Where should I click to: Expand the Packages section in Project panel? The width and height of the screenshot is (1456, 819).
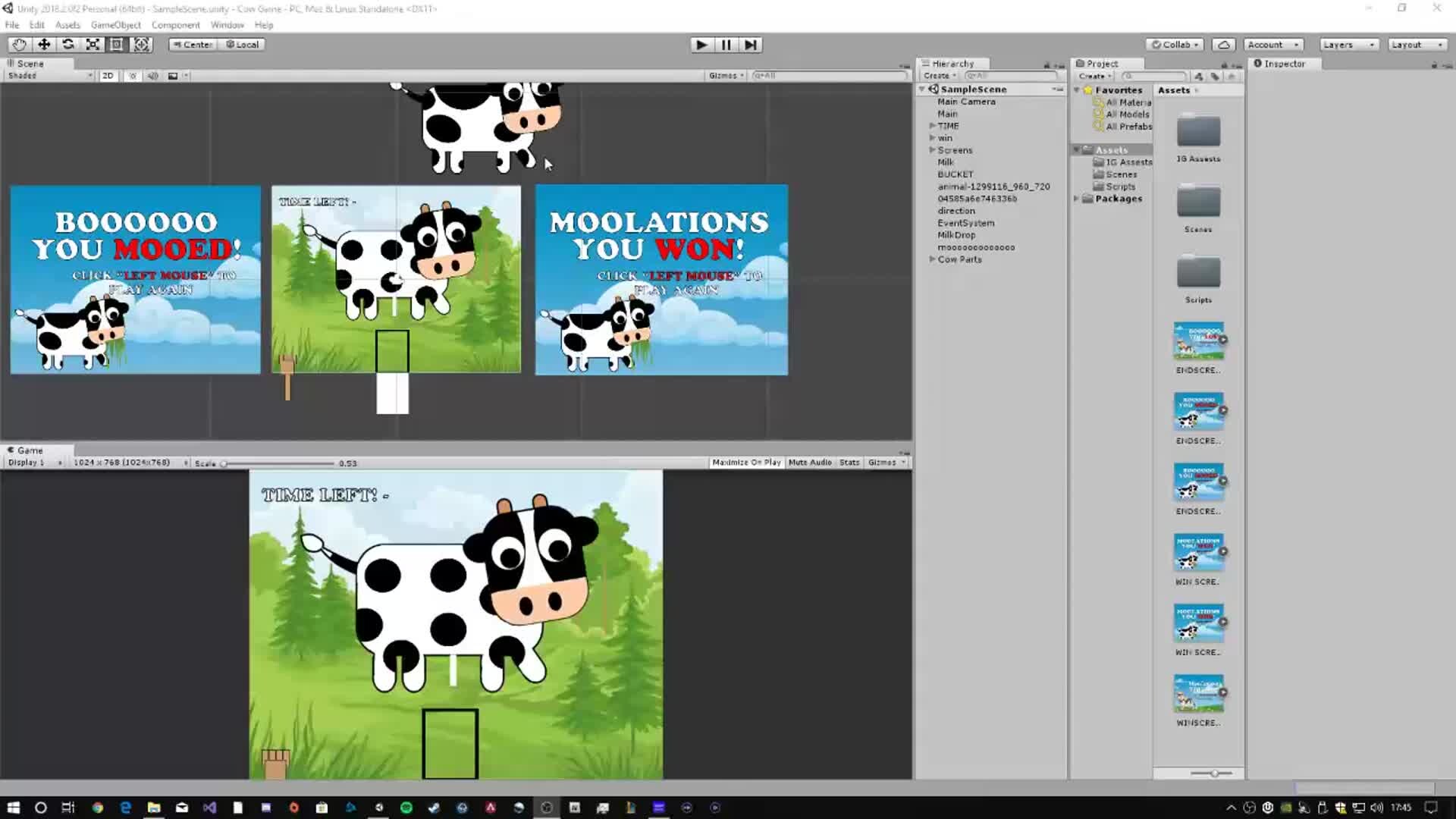pos(1076,198)
